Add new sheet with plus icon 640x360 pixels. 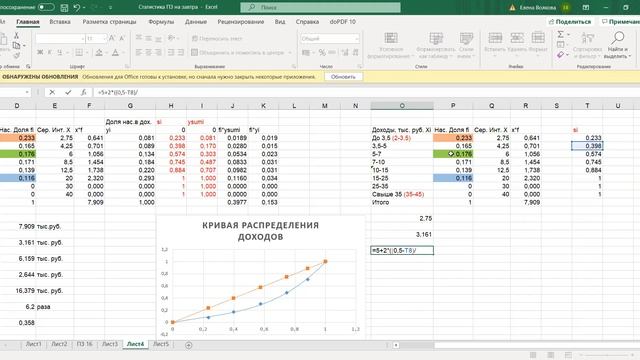coord(188,345)
